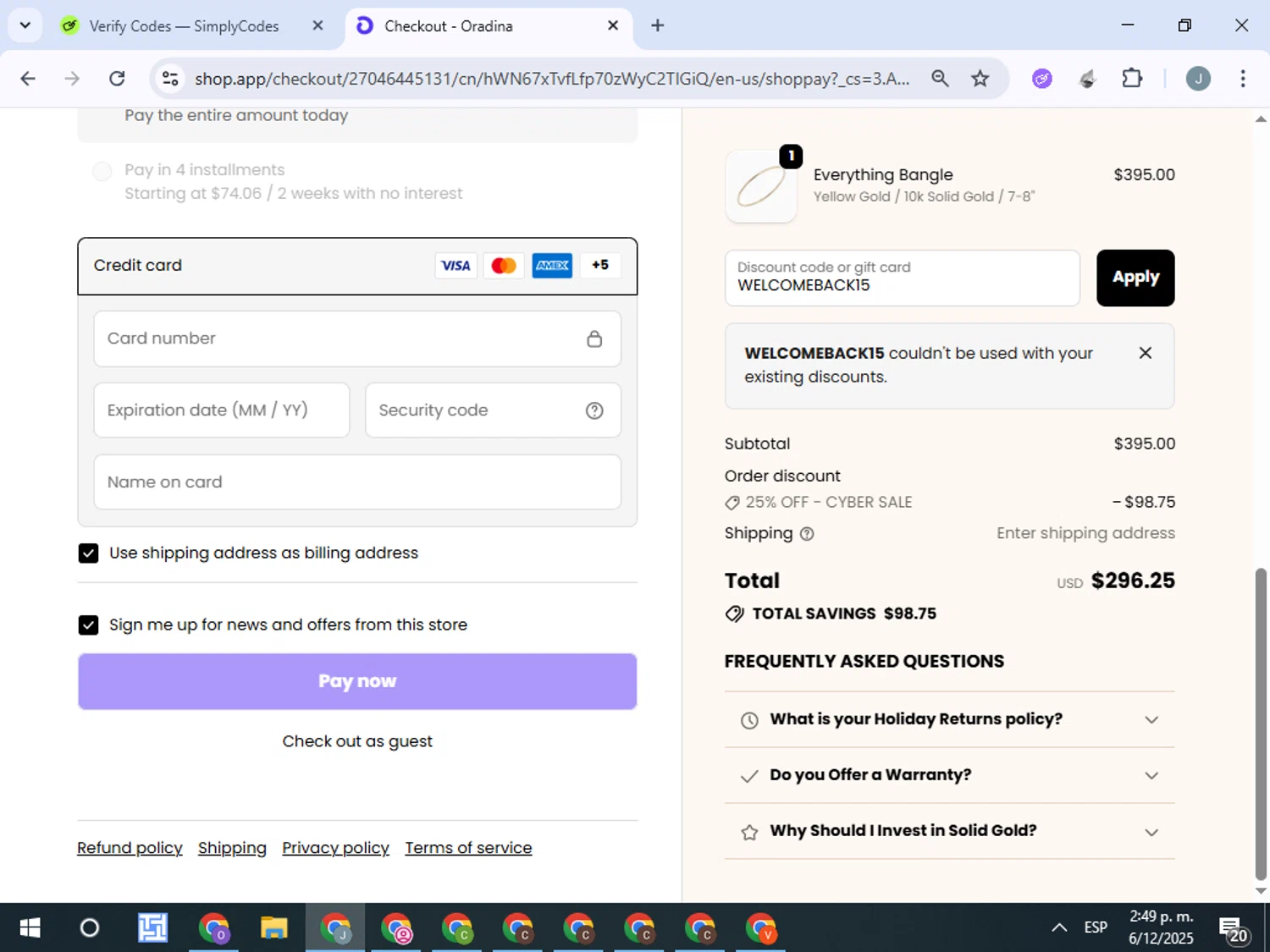The image size is (1270, 952).
Task: Open the Terms of service link
Action: click(468, 848)
